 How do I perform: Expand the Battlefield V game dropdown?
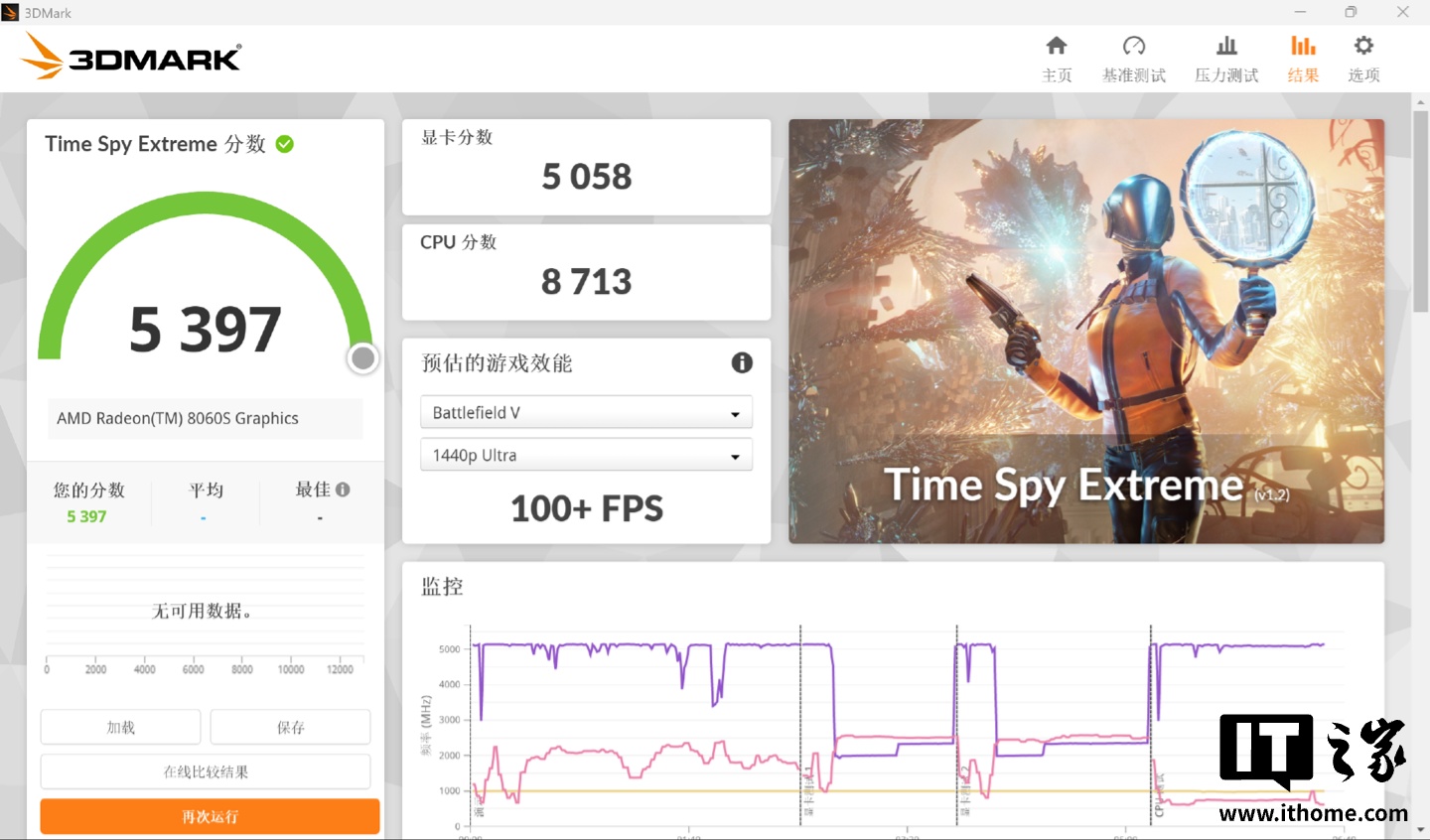point(586,412)
